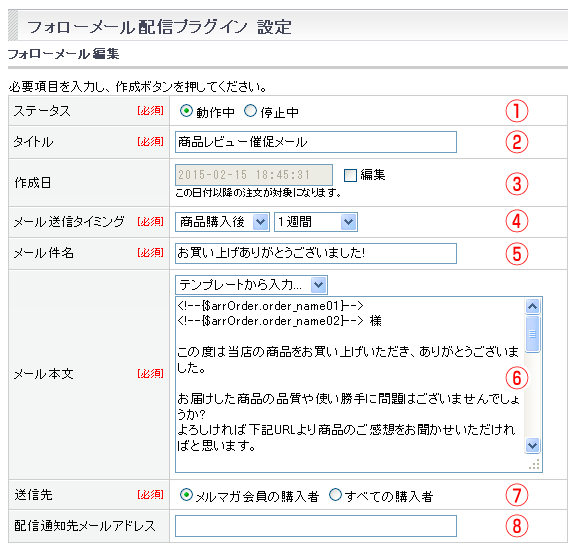Enable the 編集 checkbox for 作成日
This screenshot has height=551, width=574.
point(350,175)
